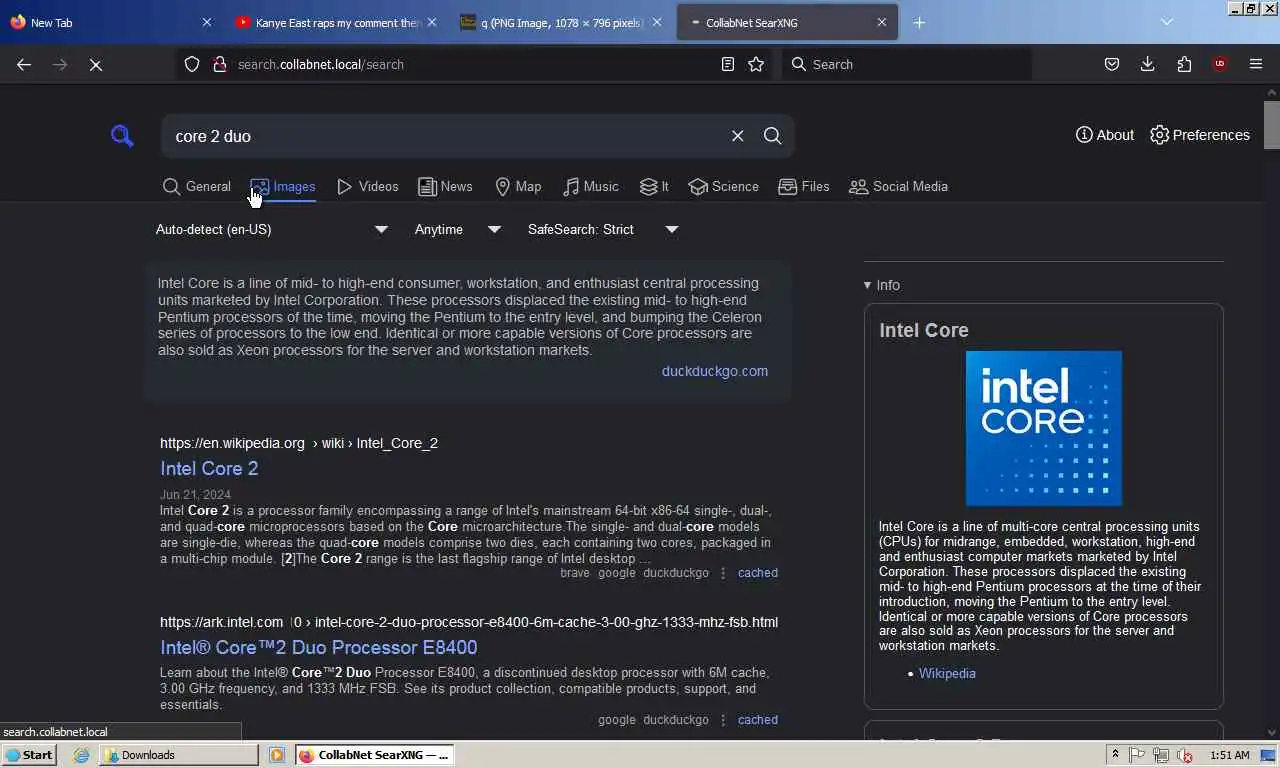The image size is (1280, 768).
Task: Switch to Files results tab
Action: [803, 186]
